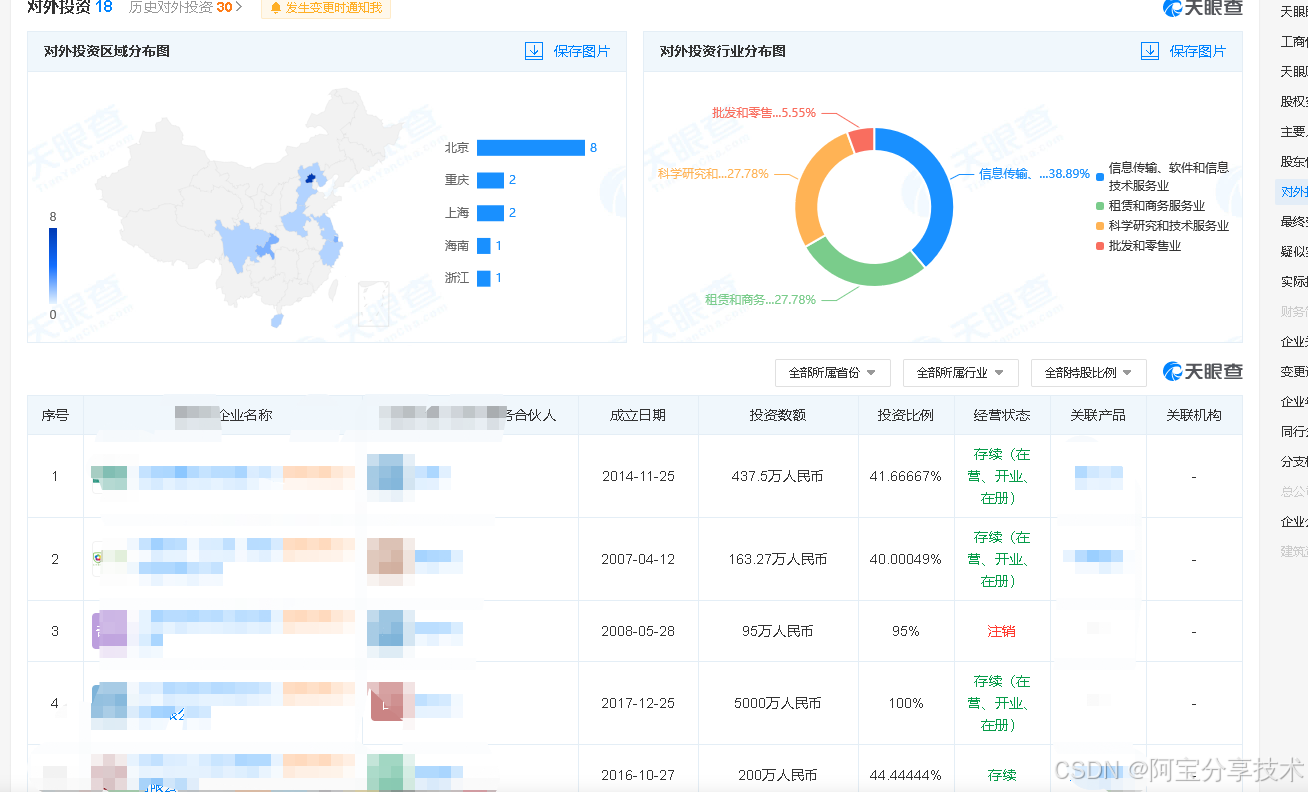Select 工商 in the right side navigation
Viewport: 1308px width, 792px height.
coord(1294,42)
